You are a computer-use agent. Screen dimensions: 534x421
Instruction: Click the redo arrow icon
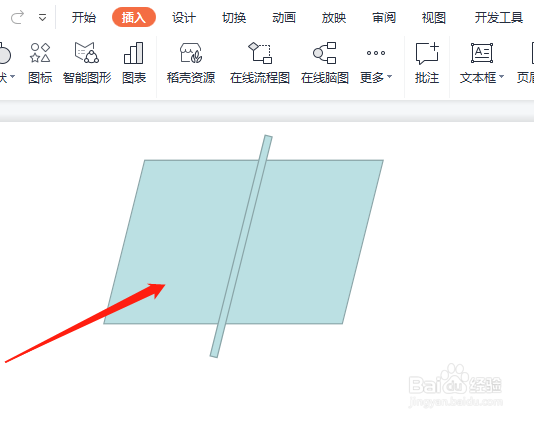click(x=17, y=17)
